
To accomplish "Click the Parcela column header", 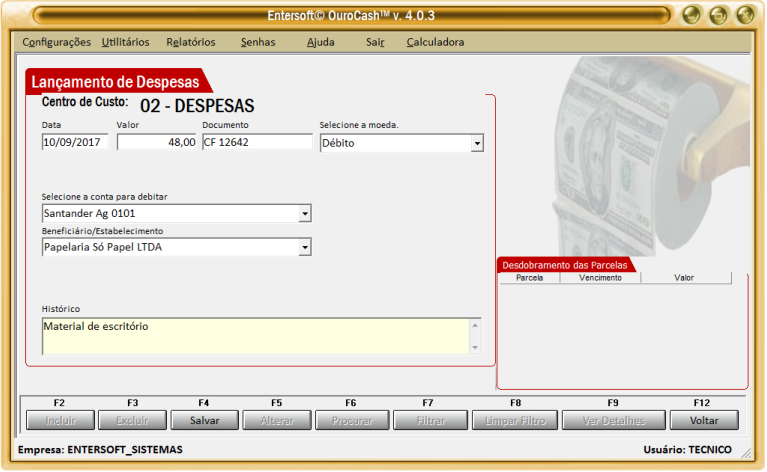I will tap(529, 278).
